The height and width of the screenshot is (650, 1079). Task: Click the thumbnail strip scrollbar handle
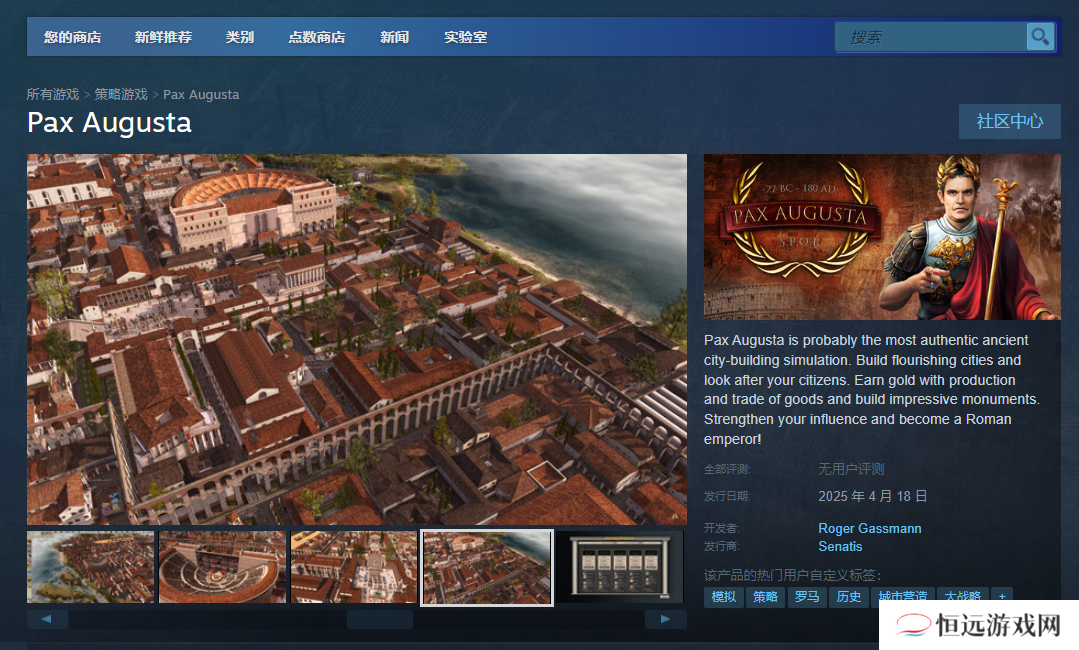[x=380, y=619]
